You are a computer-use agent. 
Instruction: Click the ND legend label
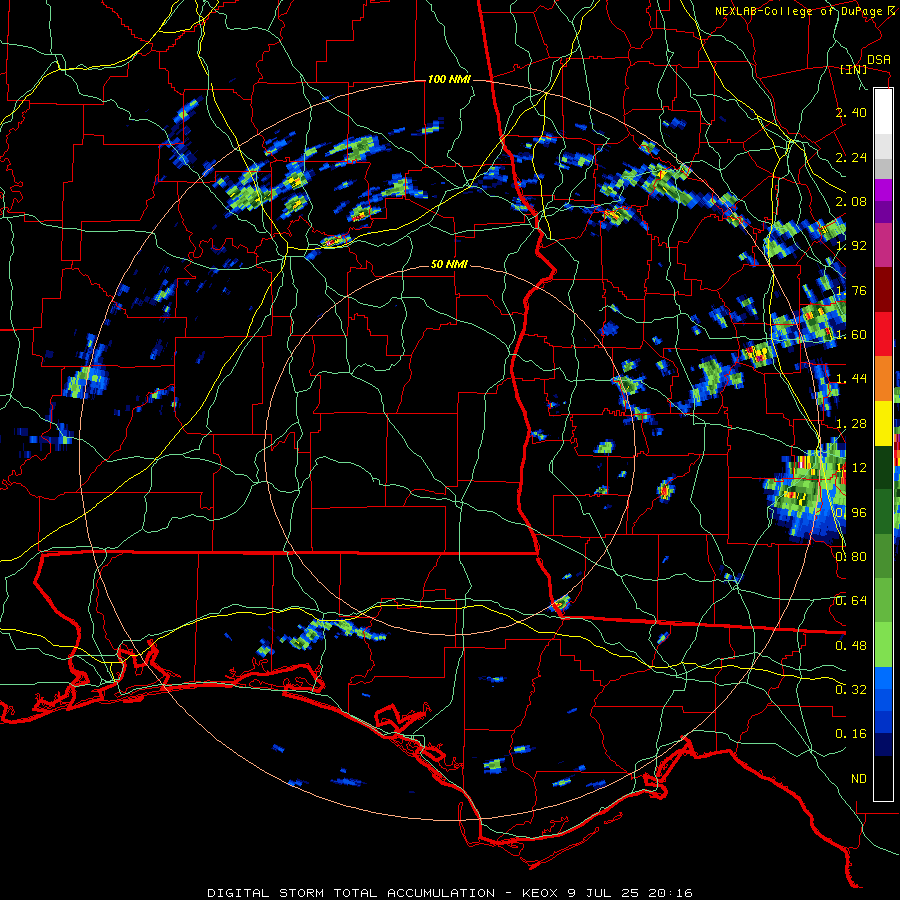[x=858, y=778]
